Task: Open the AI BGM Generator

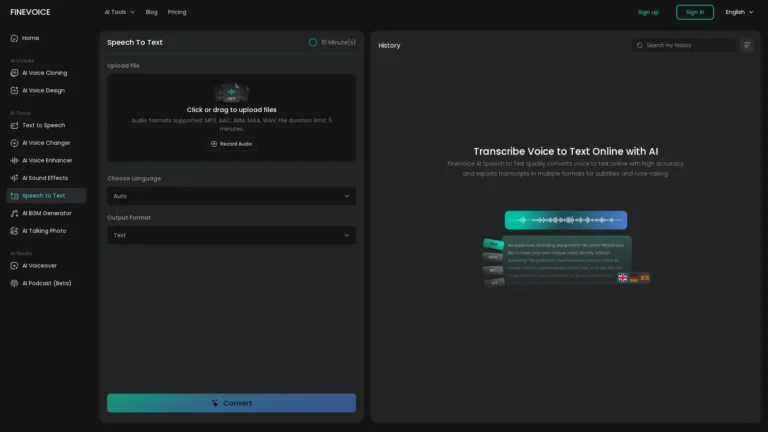Action: click(46, 213)
